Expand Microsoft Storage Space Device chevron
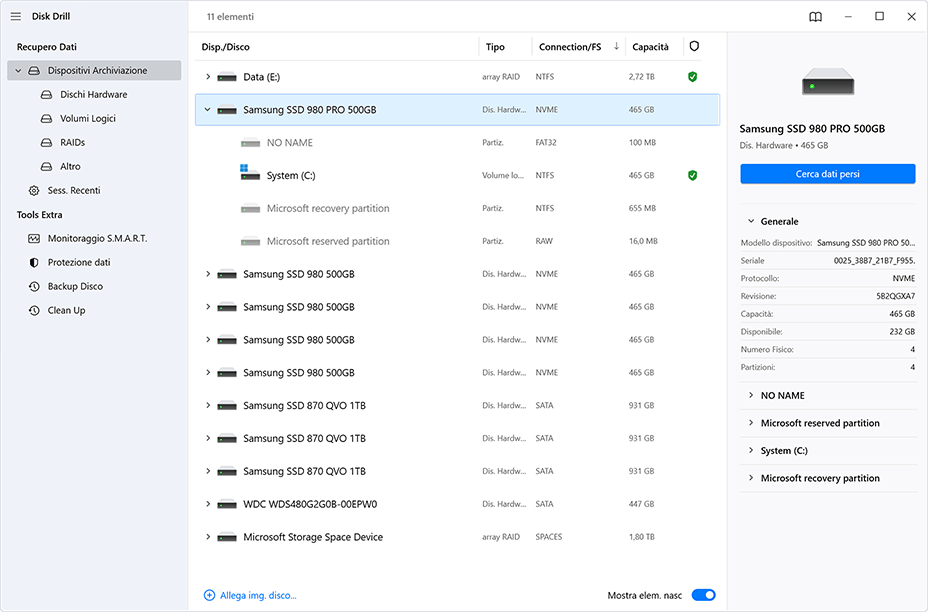The width and height of the screenshot is (928, 612). click(208, 537)
